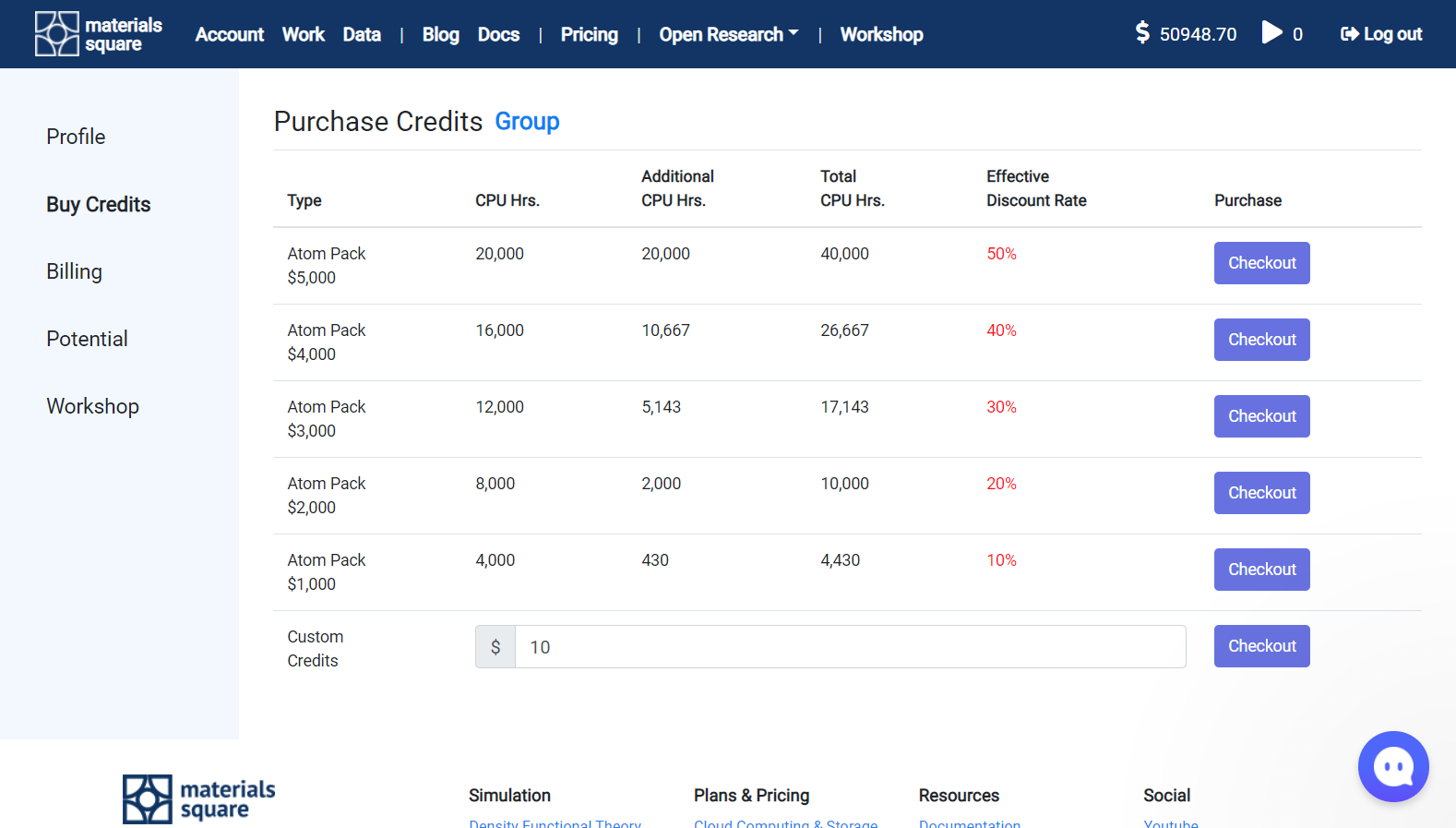Click the play icon for running jobs
This screenshot has height=828, width=1456.
(1272, 33)
